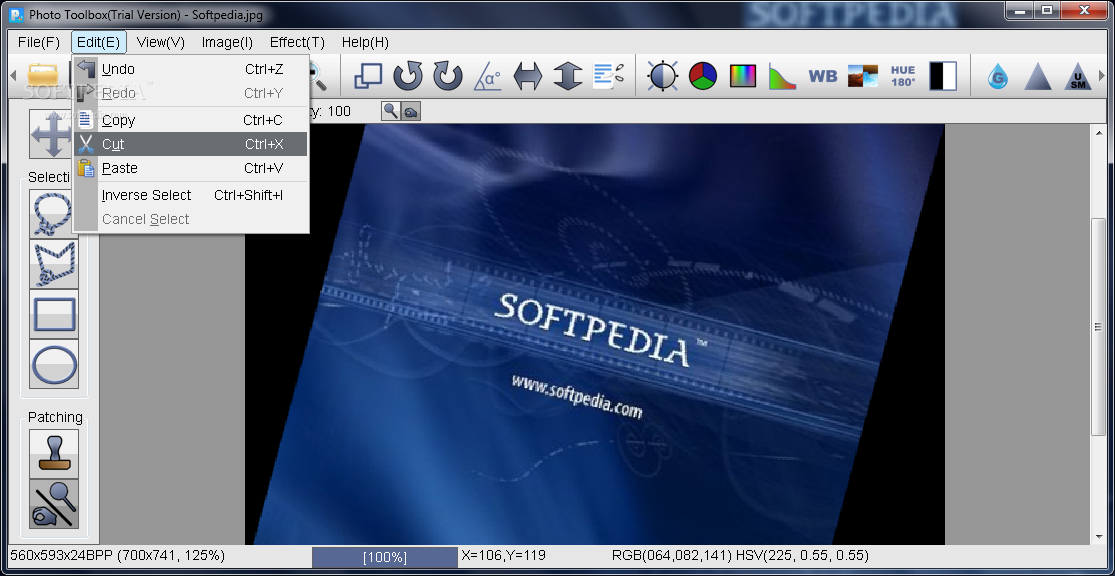
Task: Choose Undo from the Edit menu
Action: (x=191, y=69)
